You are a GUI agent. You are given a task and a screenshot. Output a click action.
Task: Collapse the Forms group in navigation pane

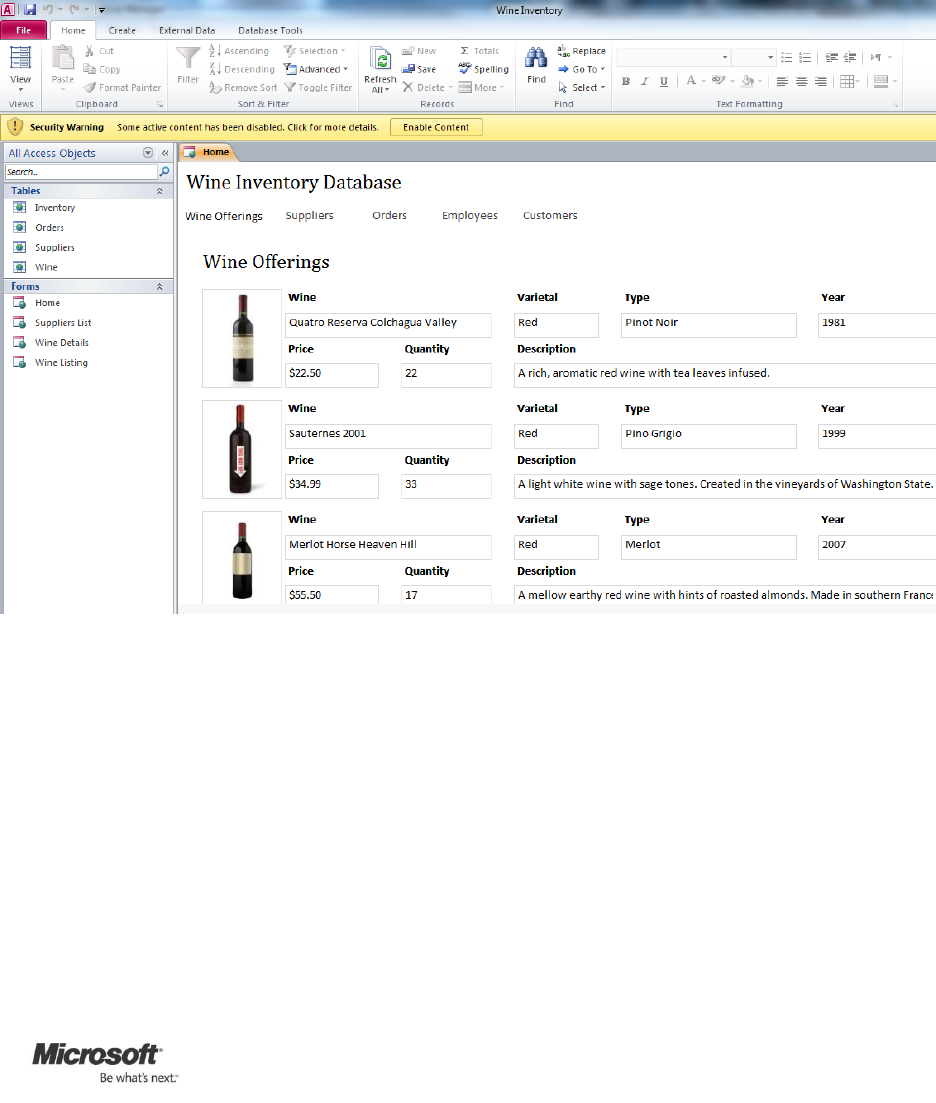tap(159, 287)
